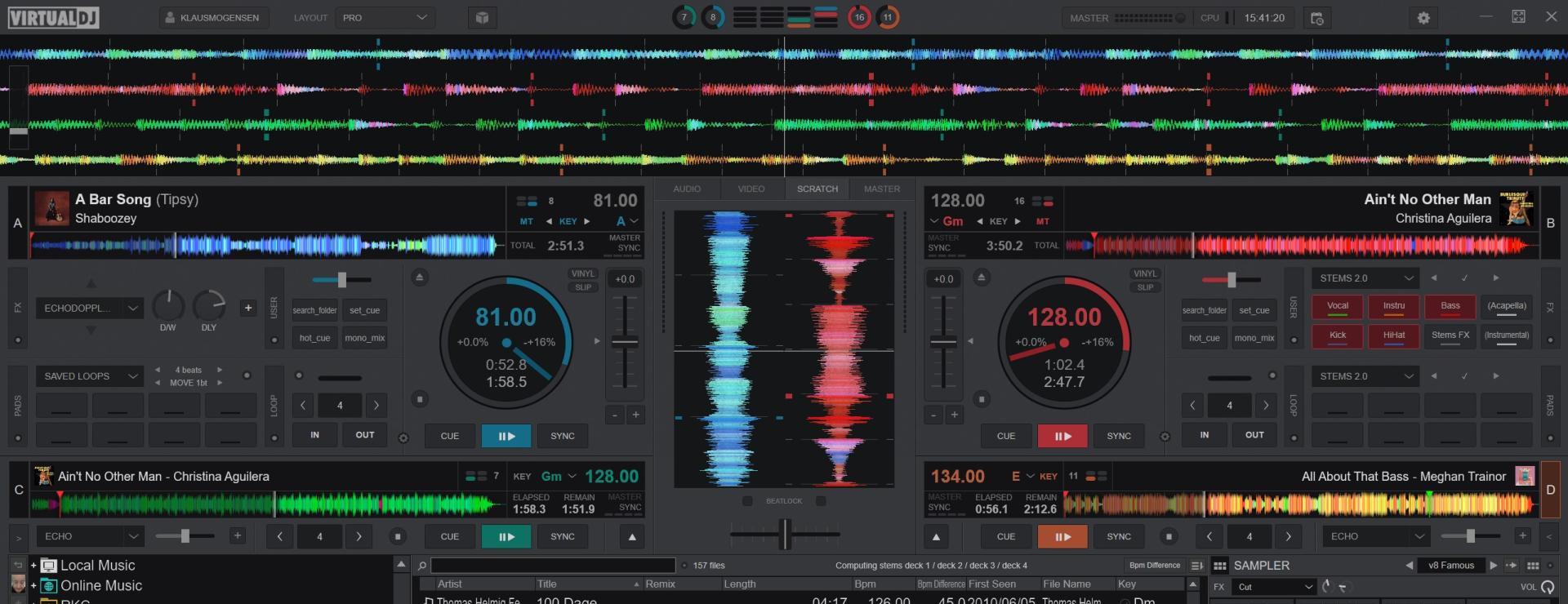Expand deck D with up-arrow icon

click(x=936, y=536)
